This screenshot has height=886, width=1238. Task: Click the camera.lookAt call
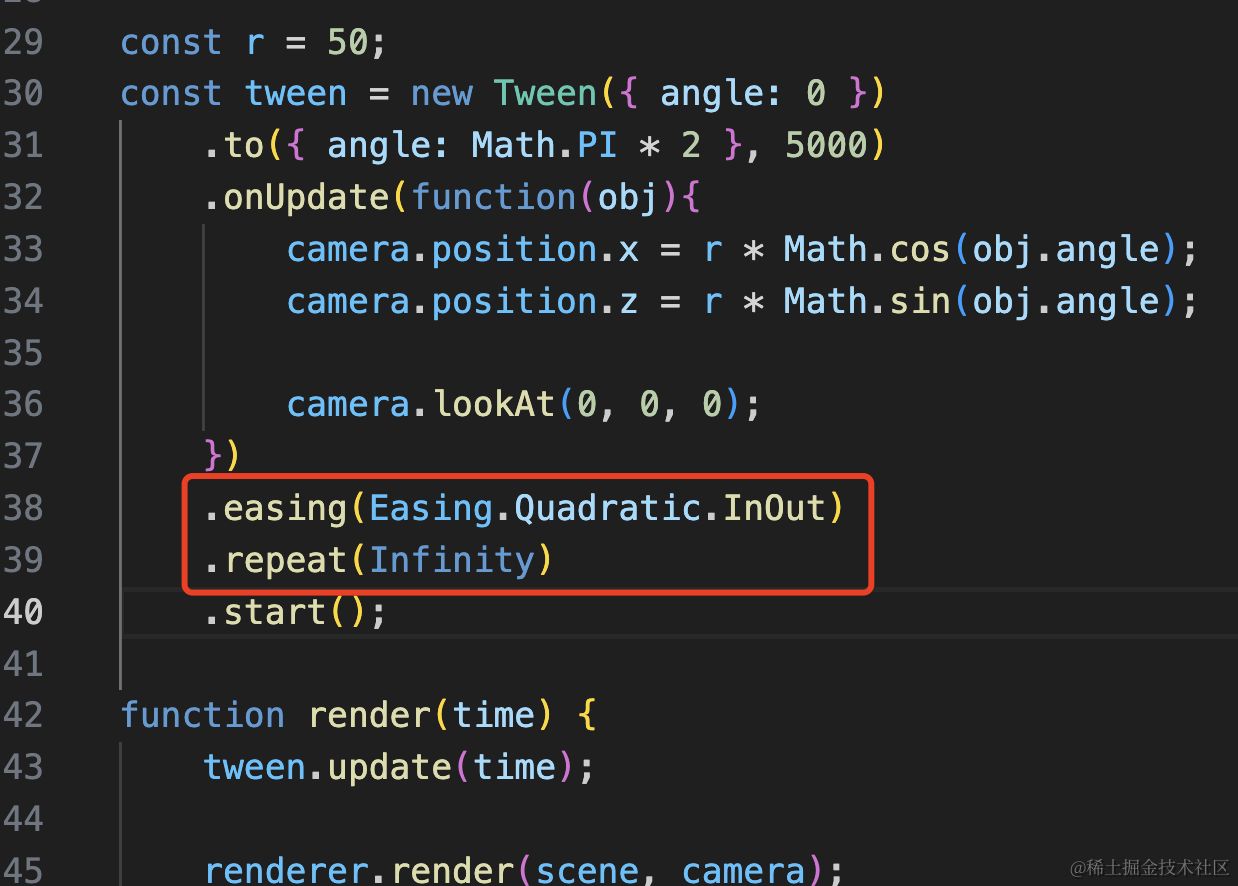click(420, 404)
